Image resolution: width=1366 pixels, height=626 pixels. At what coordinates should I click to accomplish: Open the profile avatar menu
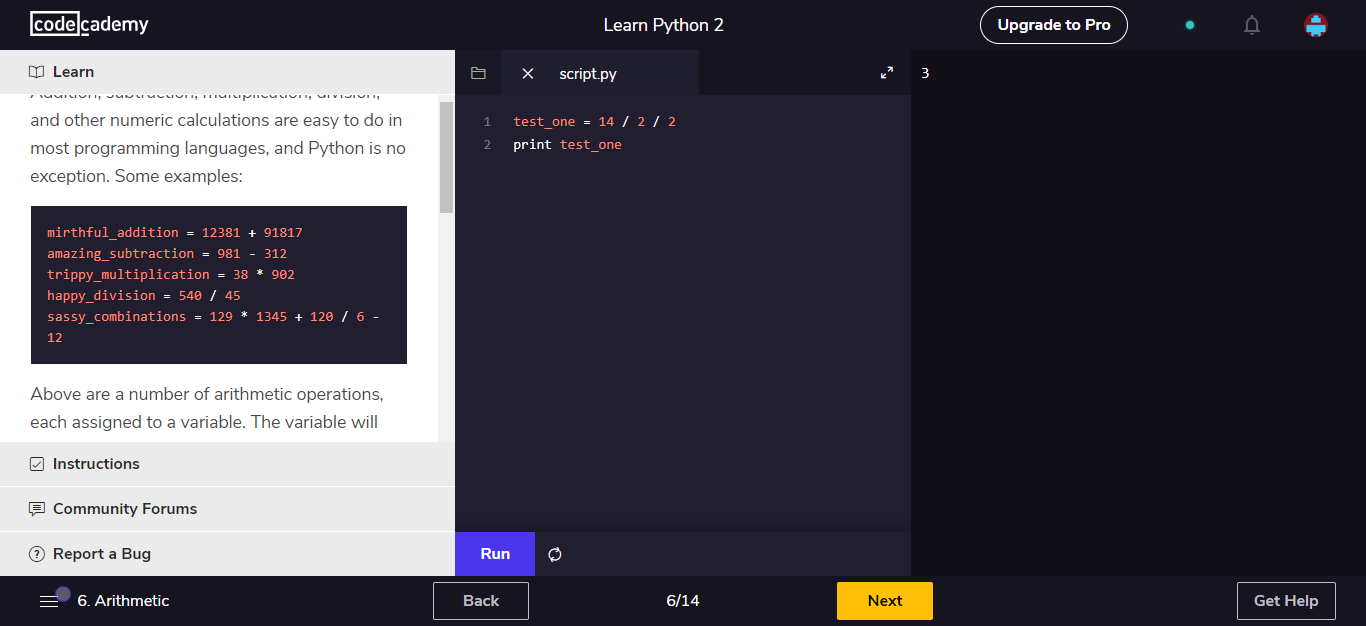1315,24
